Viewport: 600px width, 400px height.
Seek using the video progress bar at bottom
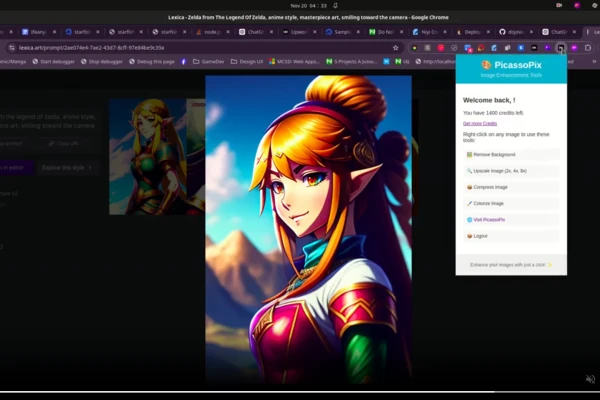[x=300, y=392]
